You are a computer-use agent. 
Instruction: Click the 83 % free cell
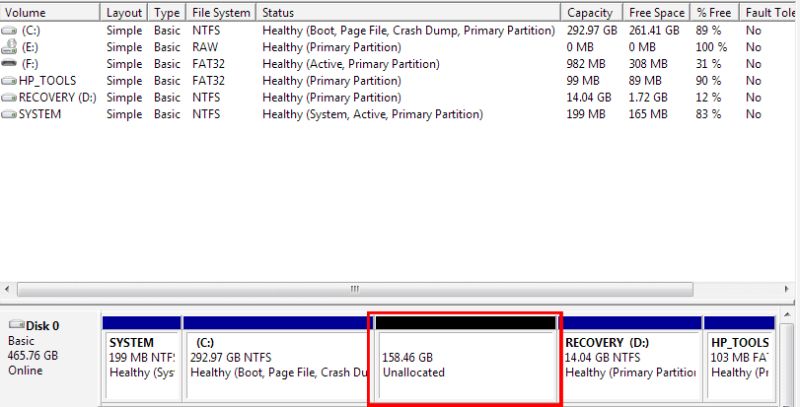(x=709, y=114)
